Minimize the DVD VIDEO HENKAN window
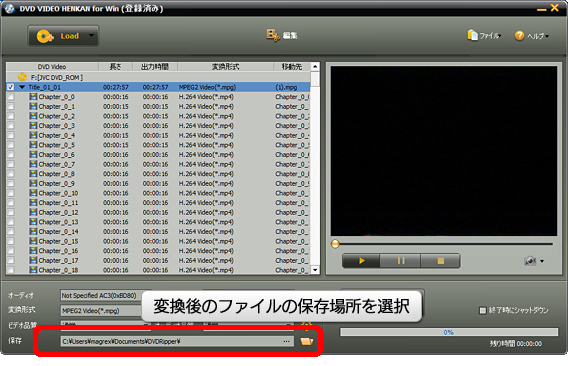Screen dimensions: 568x366 tap(542, 9)
